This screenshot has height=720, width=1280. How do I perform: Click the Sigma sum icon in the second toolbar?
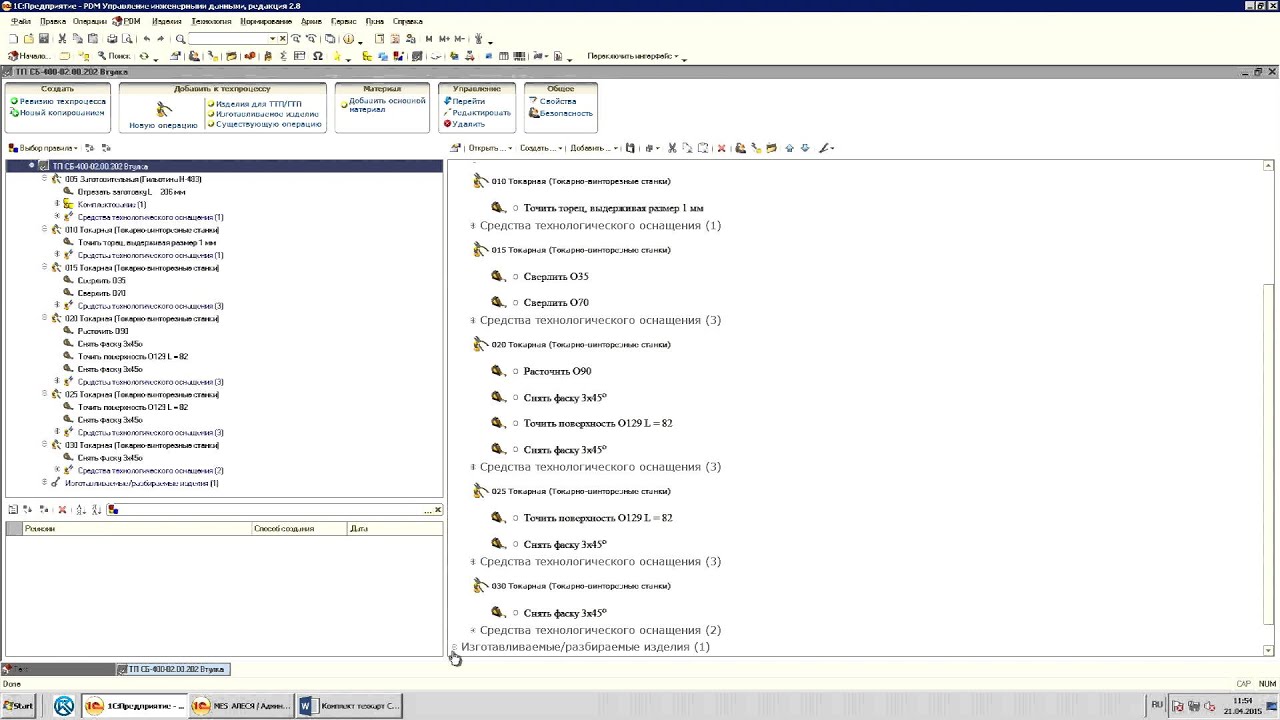pyautogui.click(x=283, y=56)
